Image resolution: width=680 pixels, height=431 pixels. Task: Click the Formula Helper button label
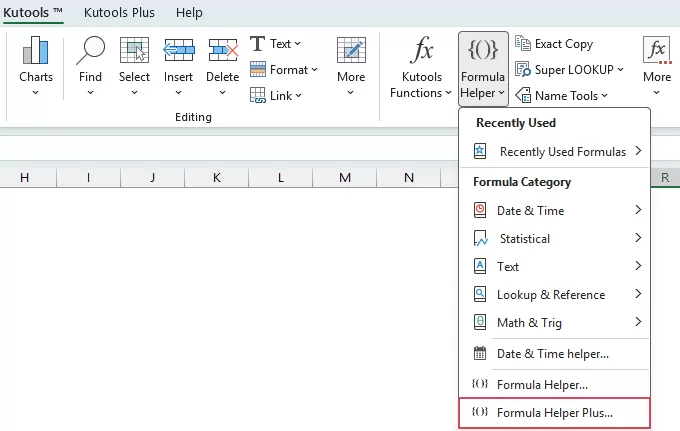coord(483,85)
